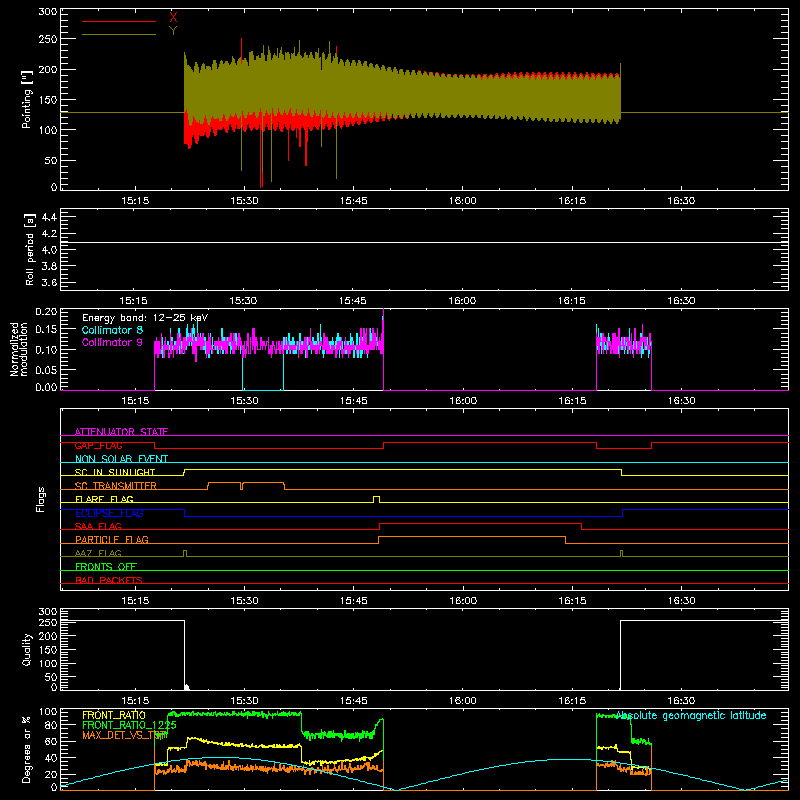Click the 'Pointing' axis title
Viewport: 800px width, 800px height.
[27, 99]
